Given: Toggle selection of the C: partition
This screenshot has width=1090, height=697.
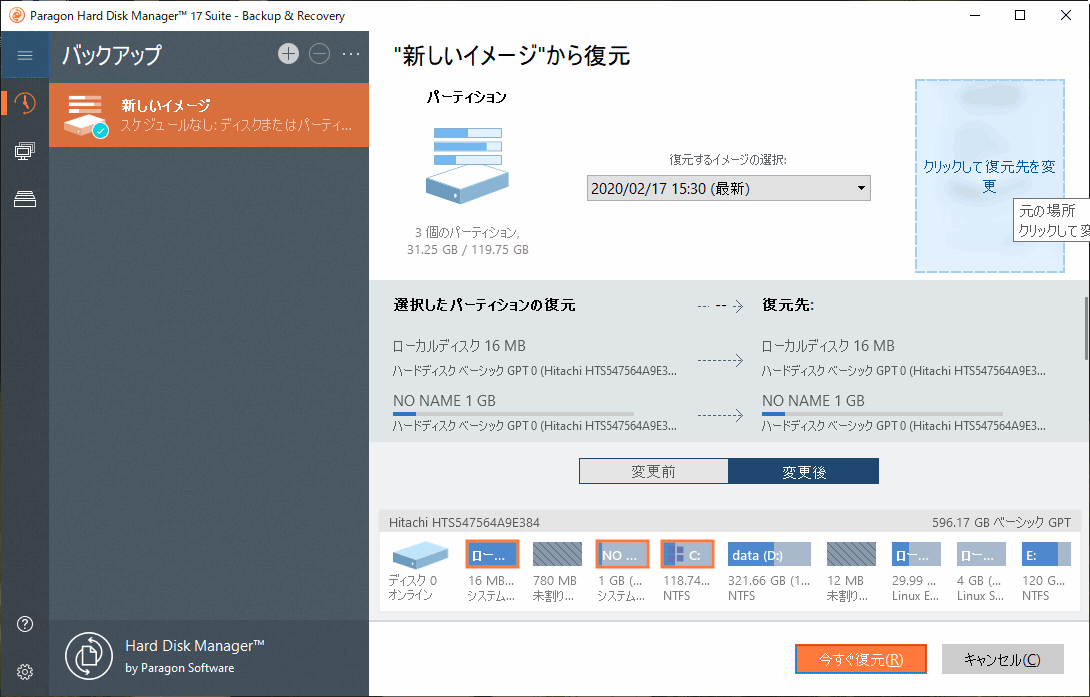Looking at the screenshot, I should tap(687, 553).
